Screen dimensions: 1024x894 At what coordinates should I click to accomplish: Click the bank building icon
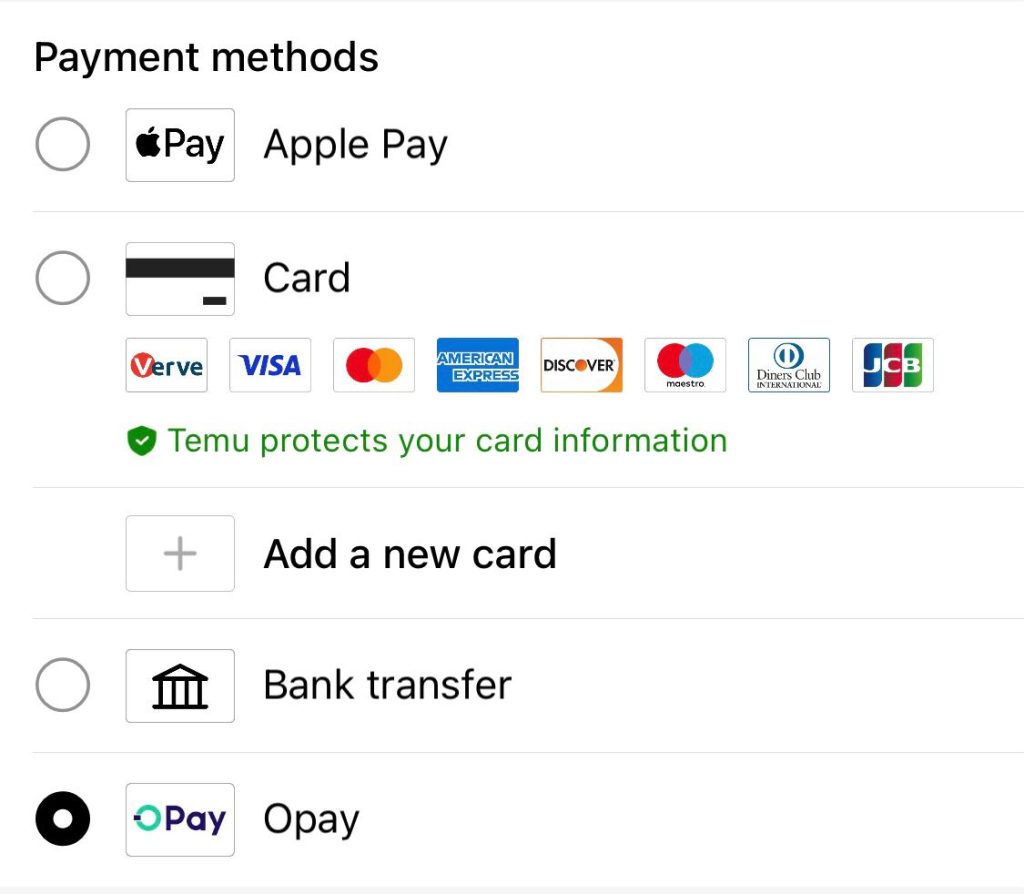click(180, 685)
